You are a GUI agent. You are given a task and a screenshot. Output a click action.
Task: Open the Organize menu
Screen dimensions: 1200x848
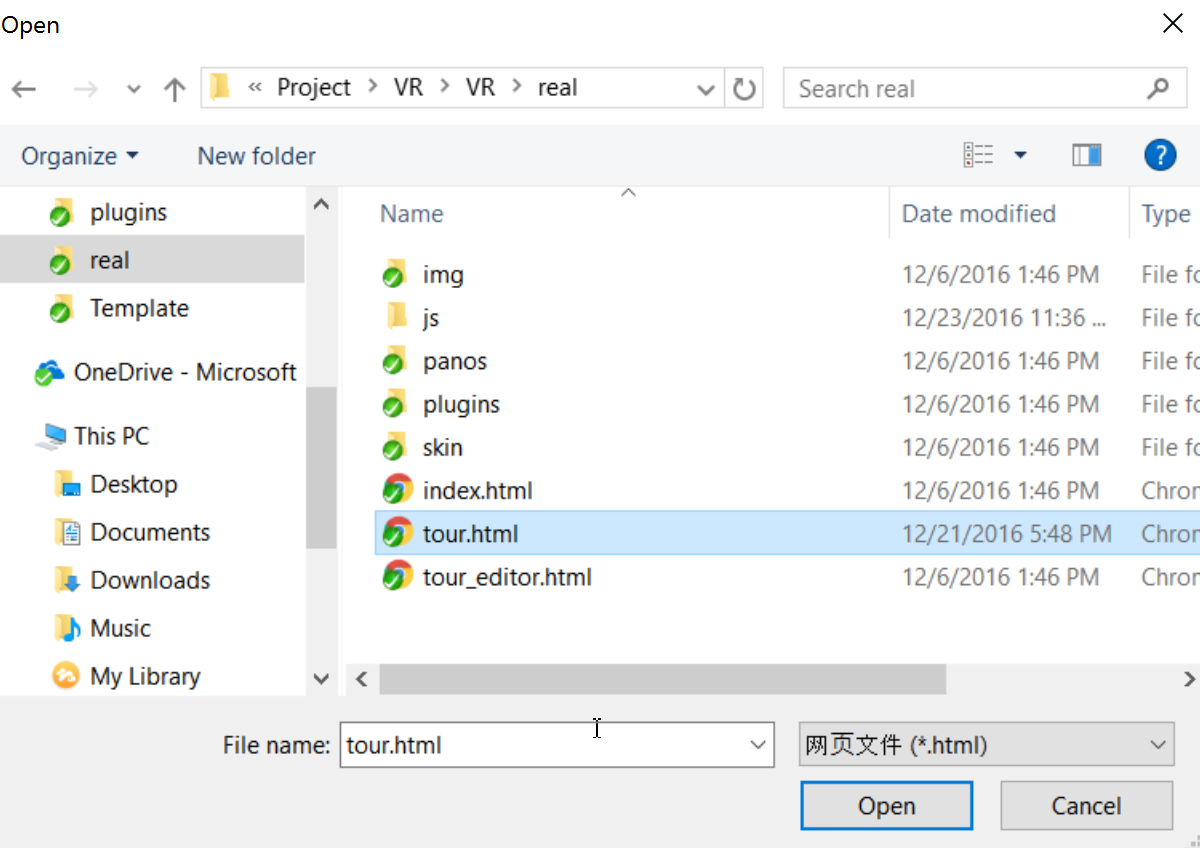pos(80,155)
